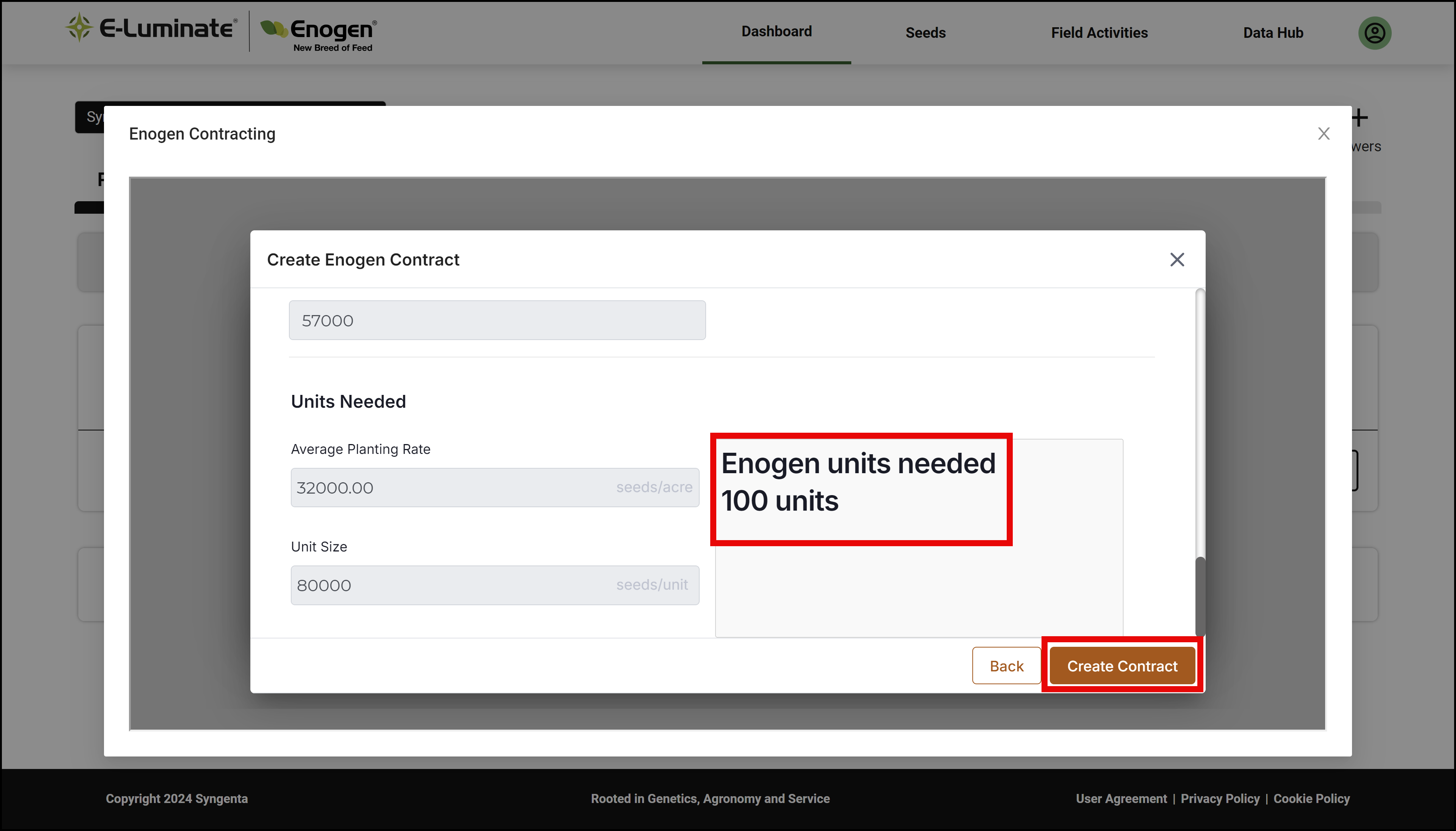Open the User Agreement link
Screen dimensions: 1456x831
[x=1121, y=798]
